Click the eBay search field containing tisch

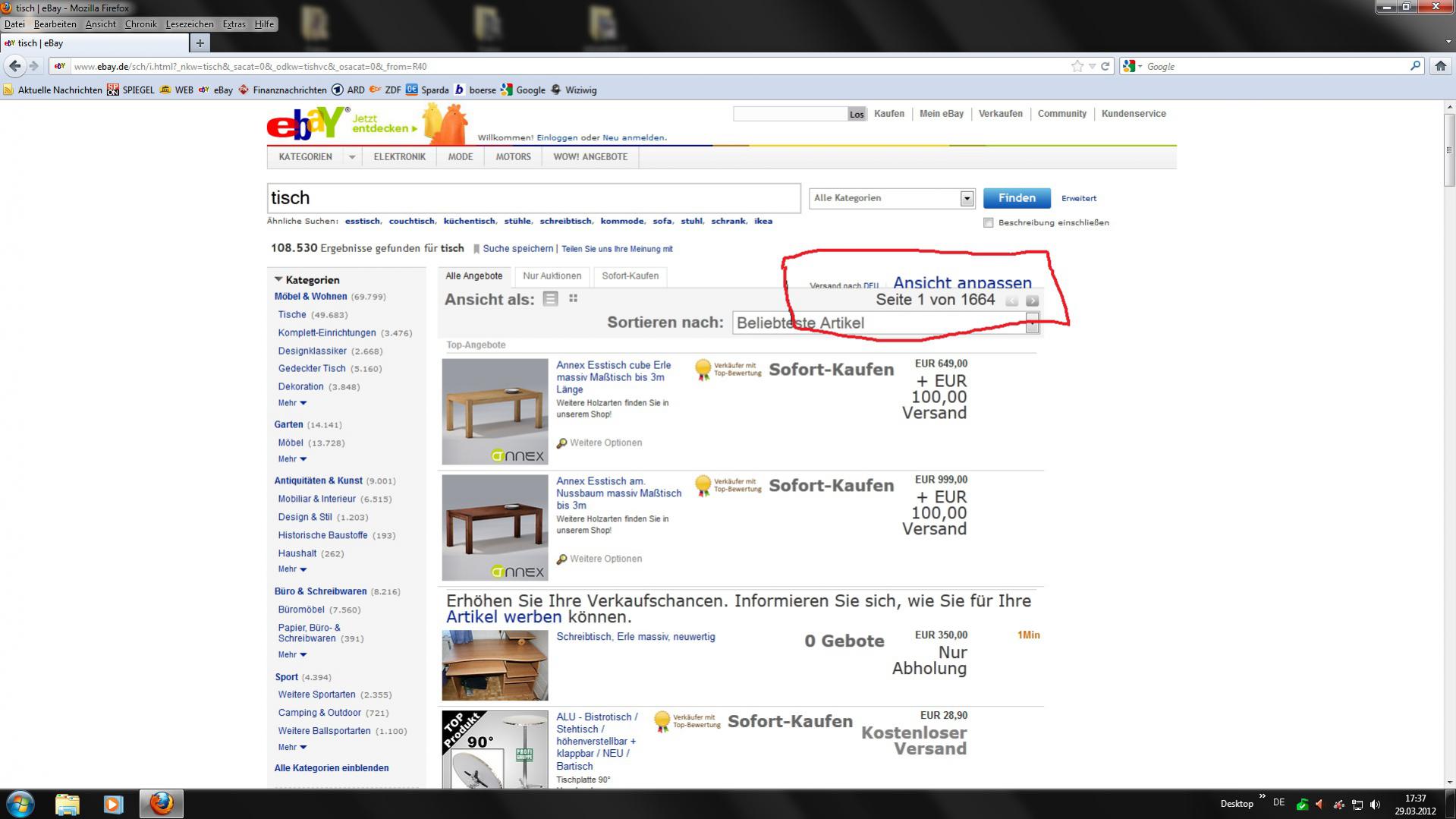(x=533, y=198)
